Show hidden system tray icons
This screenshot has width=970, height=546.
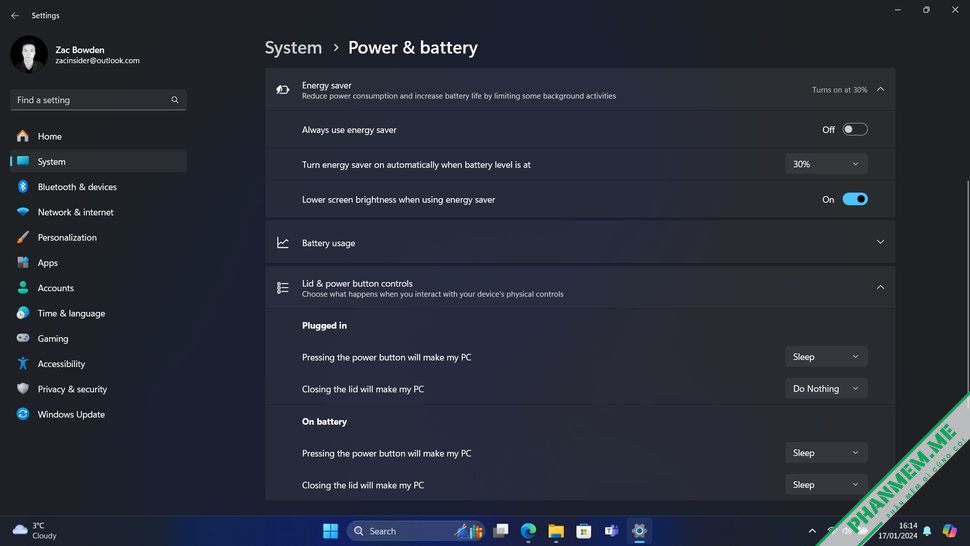tap(812, 531)
